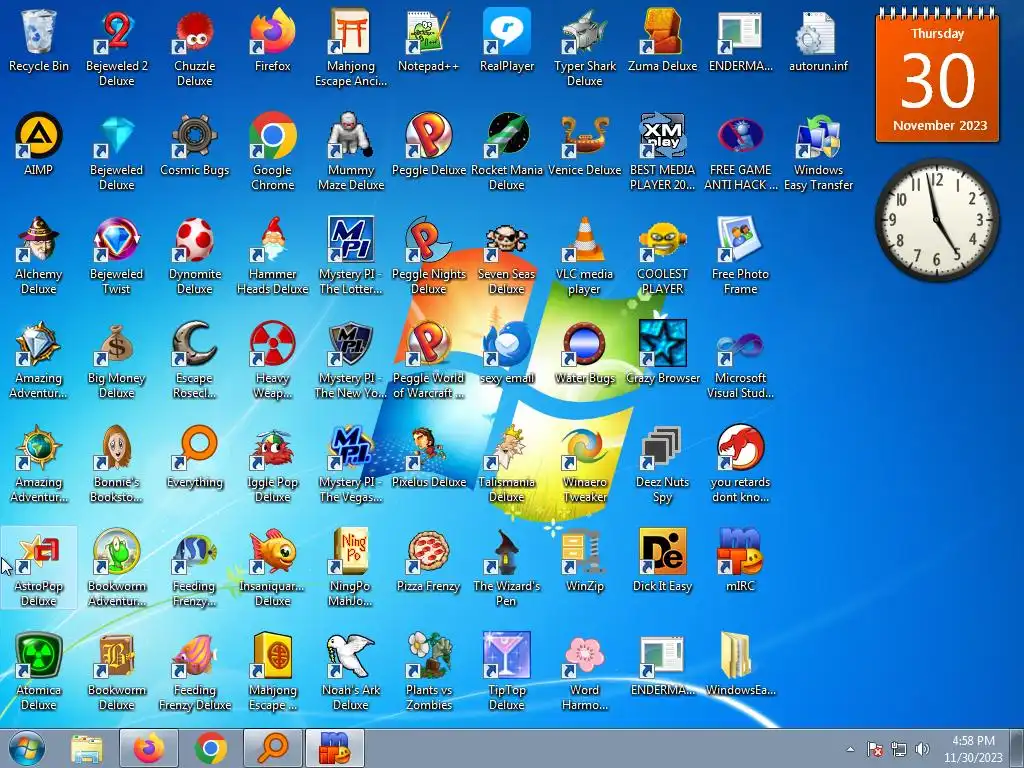Screen dimensions: 1024x768
Task: Open the network tray icon
Action: coord(899,749)
